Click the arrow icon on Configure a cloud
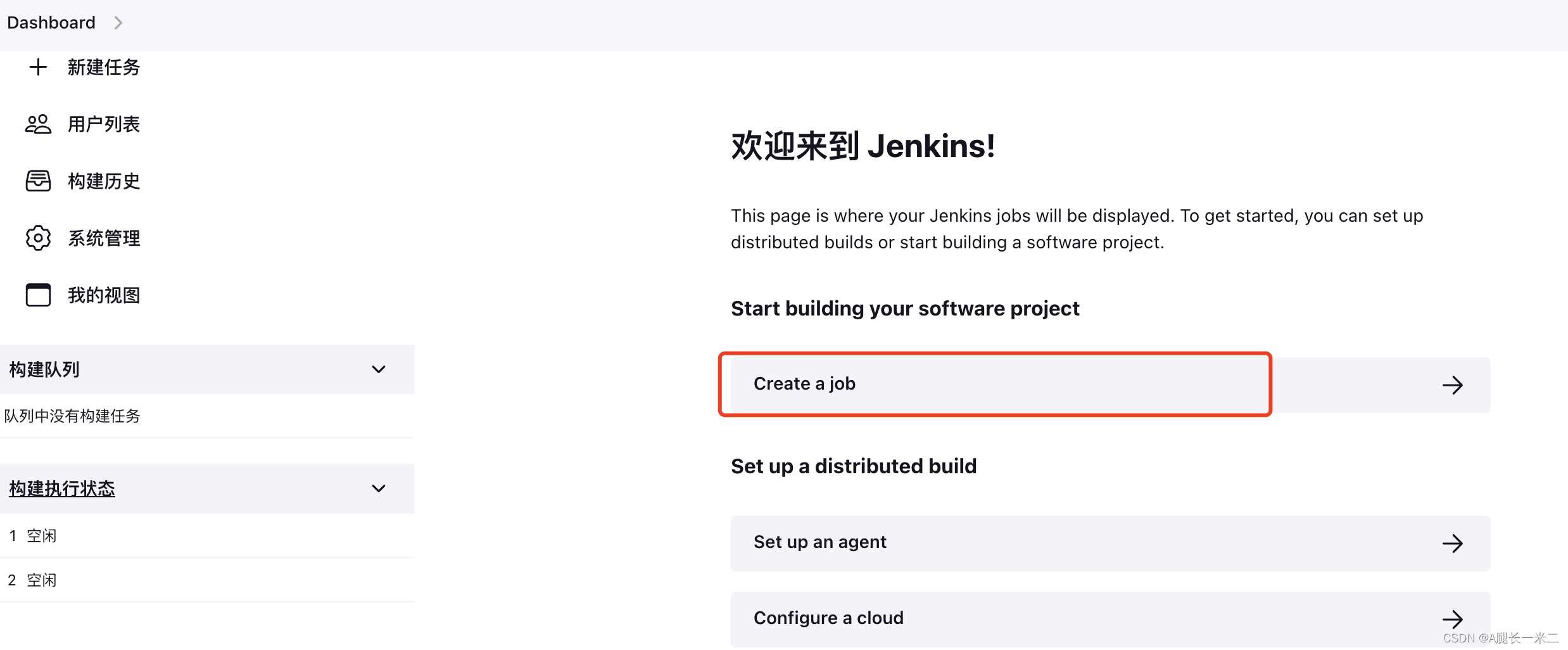1568x650 pixels. coord(1452,619)
